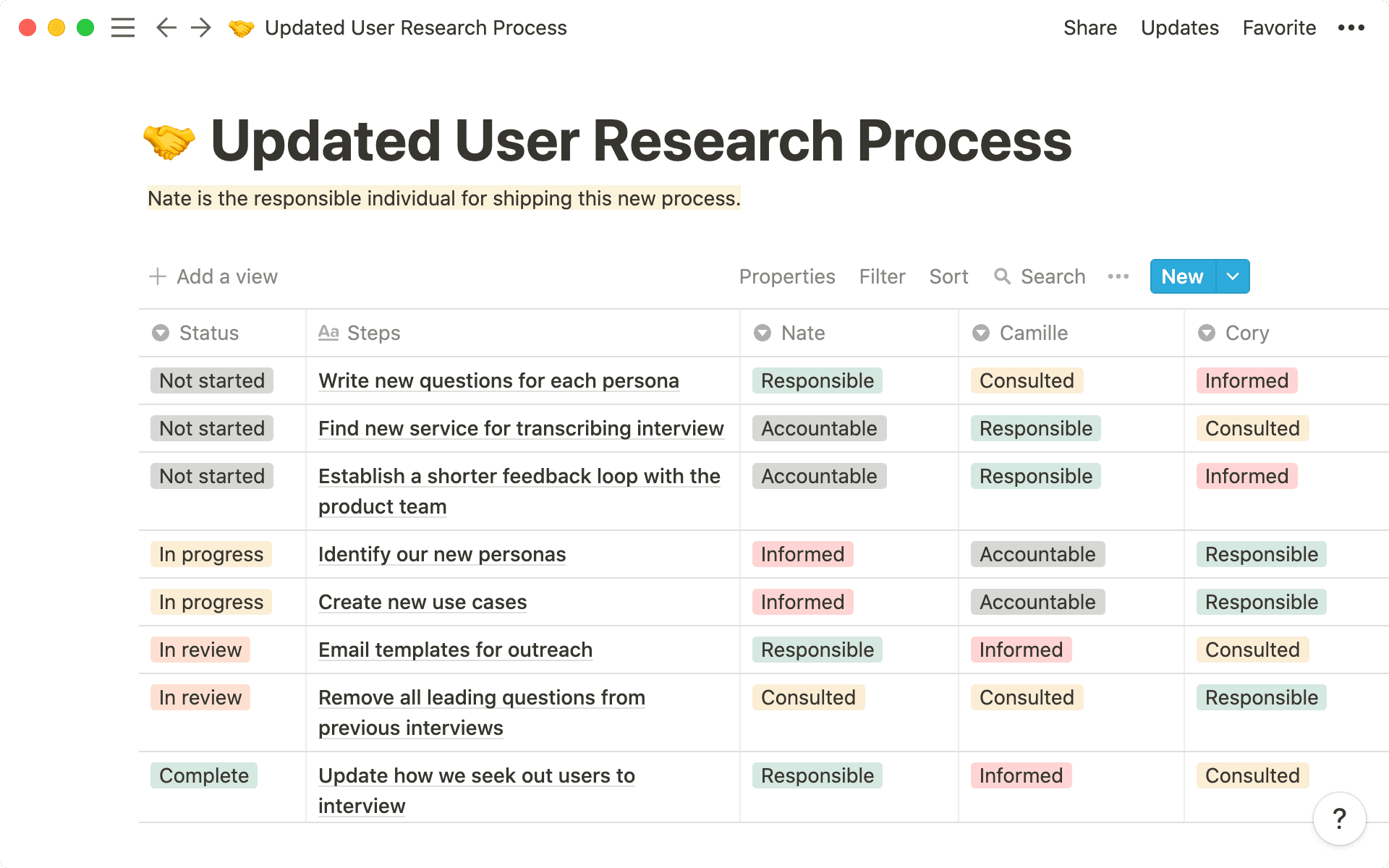Open the page ellipsis menu top right
This screenshot has height=868, width=1389.
[1351, 27]
